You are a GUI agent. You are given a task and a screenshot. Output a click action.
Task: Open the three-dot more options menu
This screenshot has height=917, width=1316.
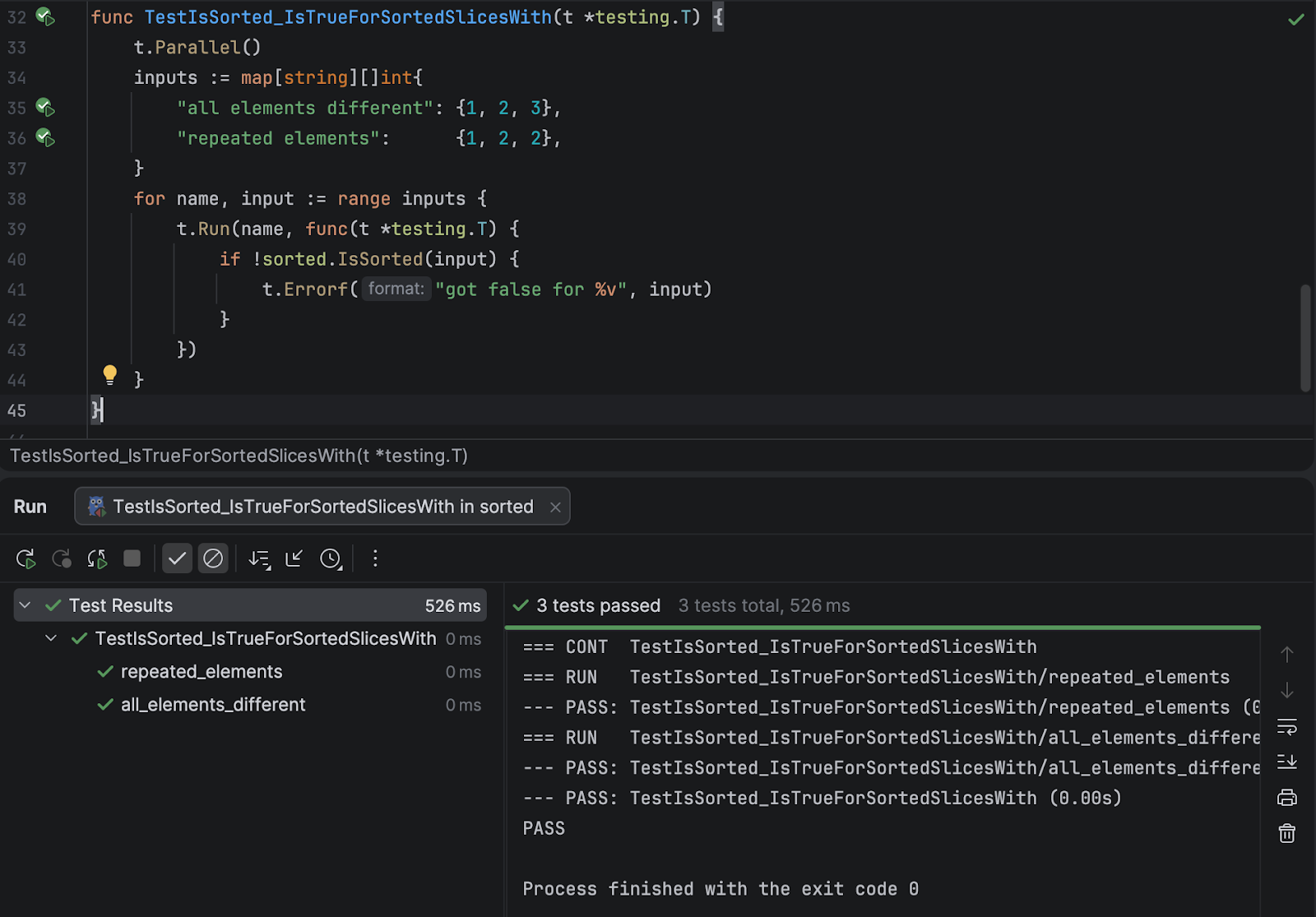pos(375,559)
